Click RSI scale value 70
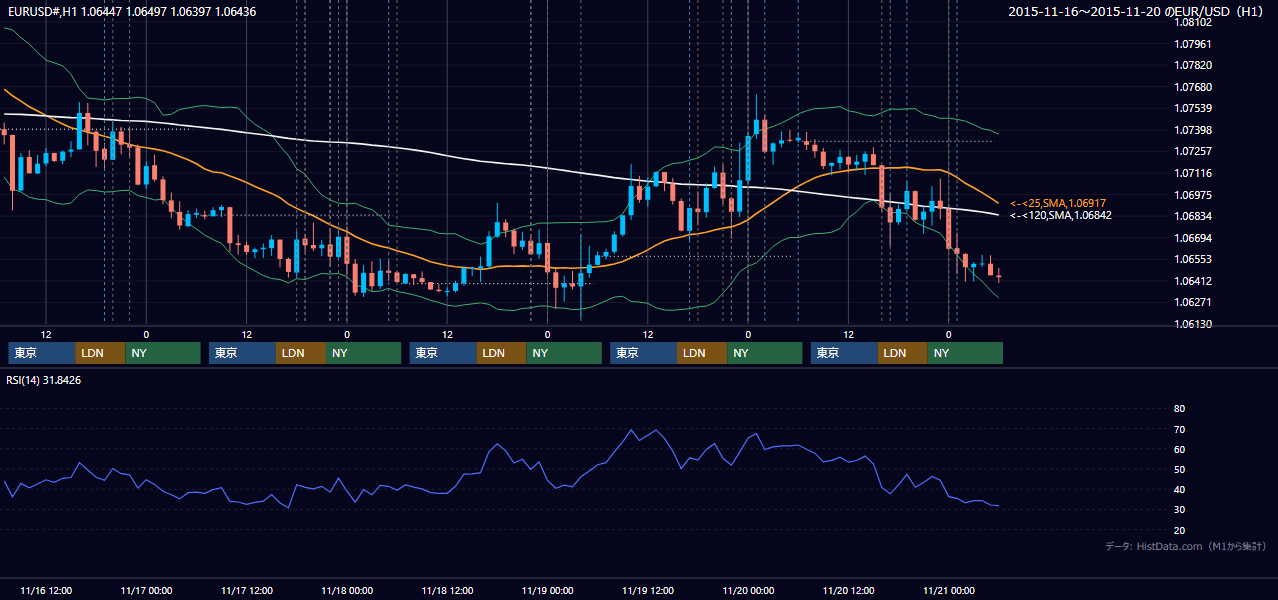This screenshot has height=600, width=1278. [1179, 429]
